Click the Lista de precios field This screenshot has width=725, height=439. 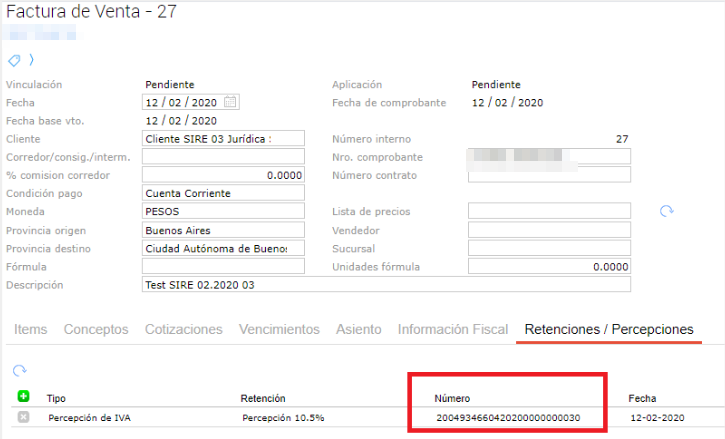(549, 211)
